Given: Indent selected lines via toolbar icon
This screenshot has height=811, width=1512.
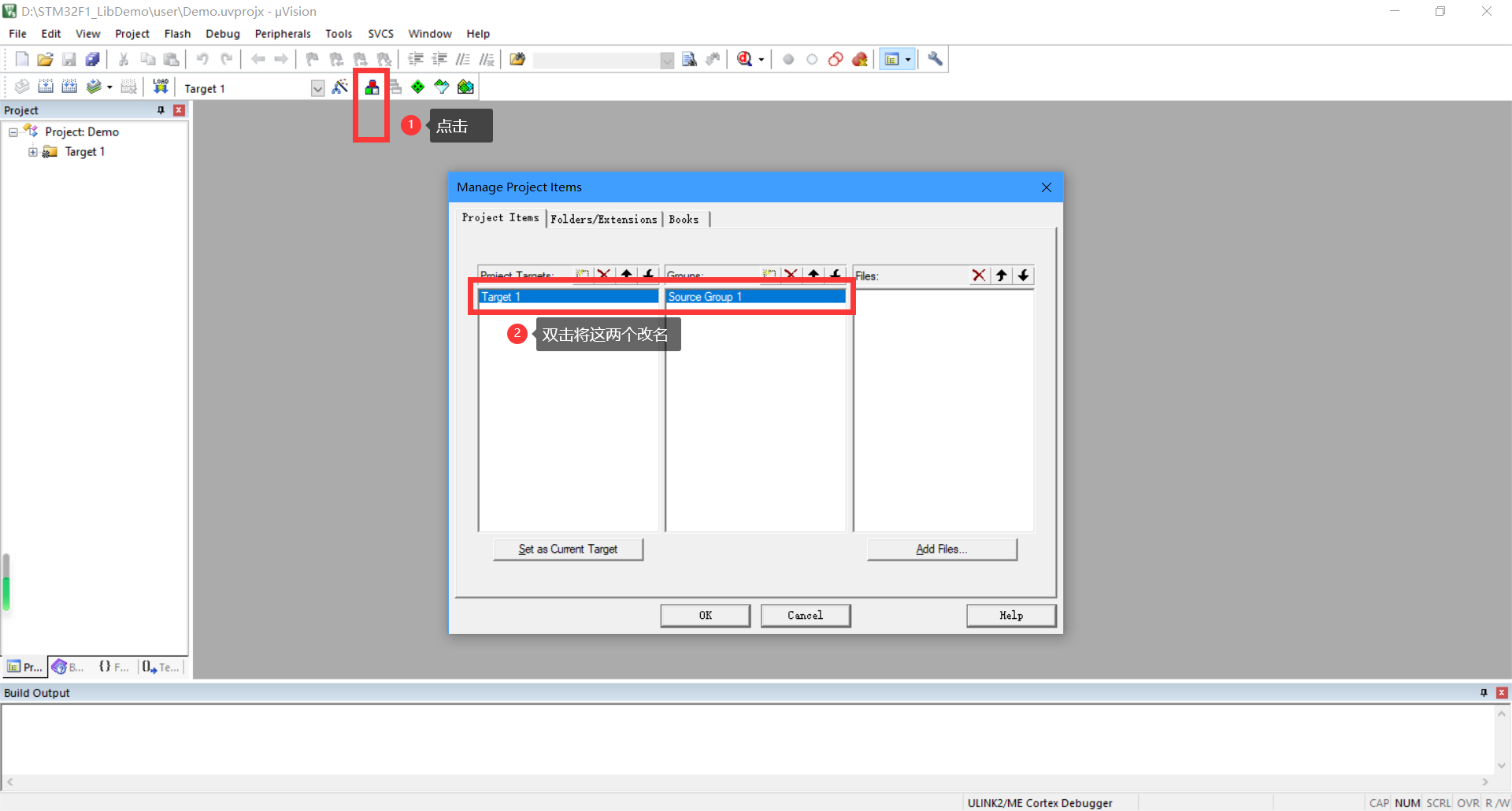Looking at the screenshot, I should tap(416, 59).
